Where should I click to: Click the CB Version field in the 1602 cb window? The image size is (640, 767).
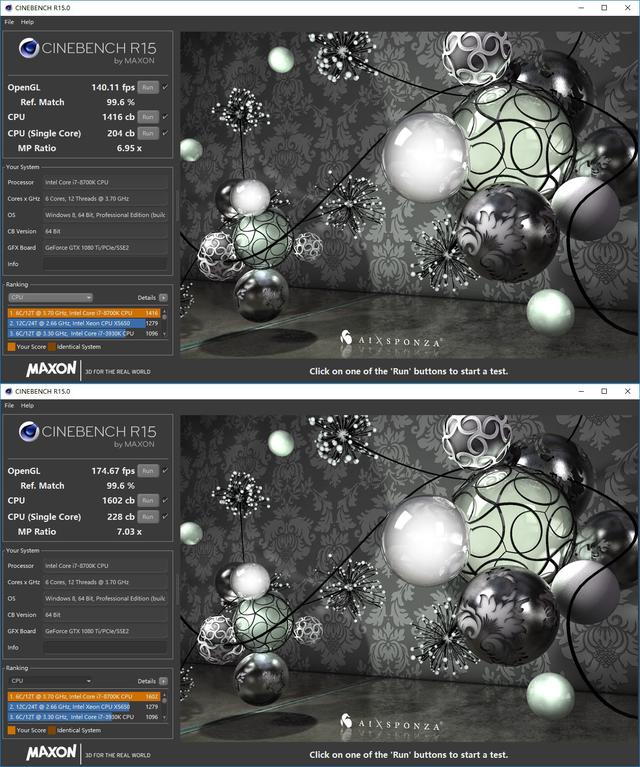[105, 615]
